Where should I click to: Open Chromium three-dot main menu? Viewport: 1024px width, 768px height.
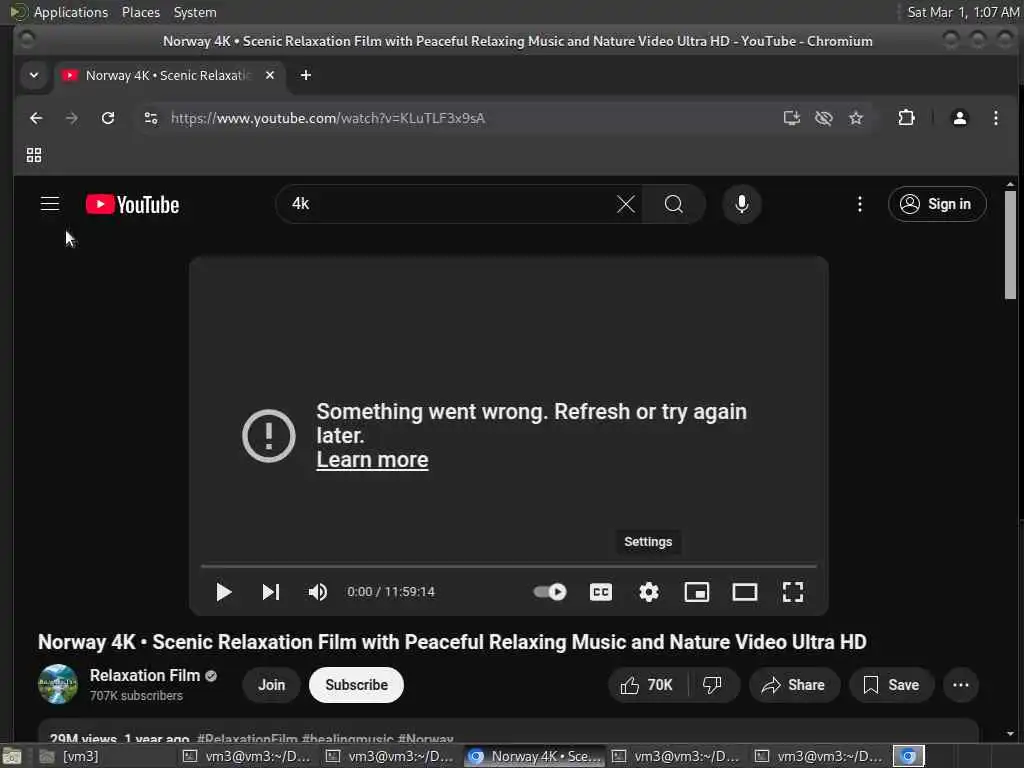[995, 118]
